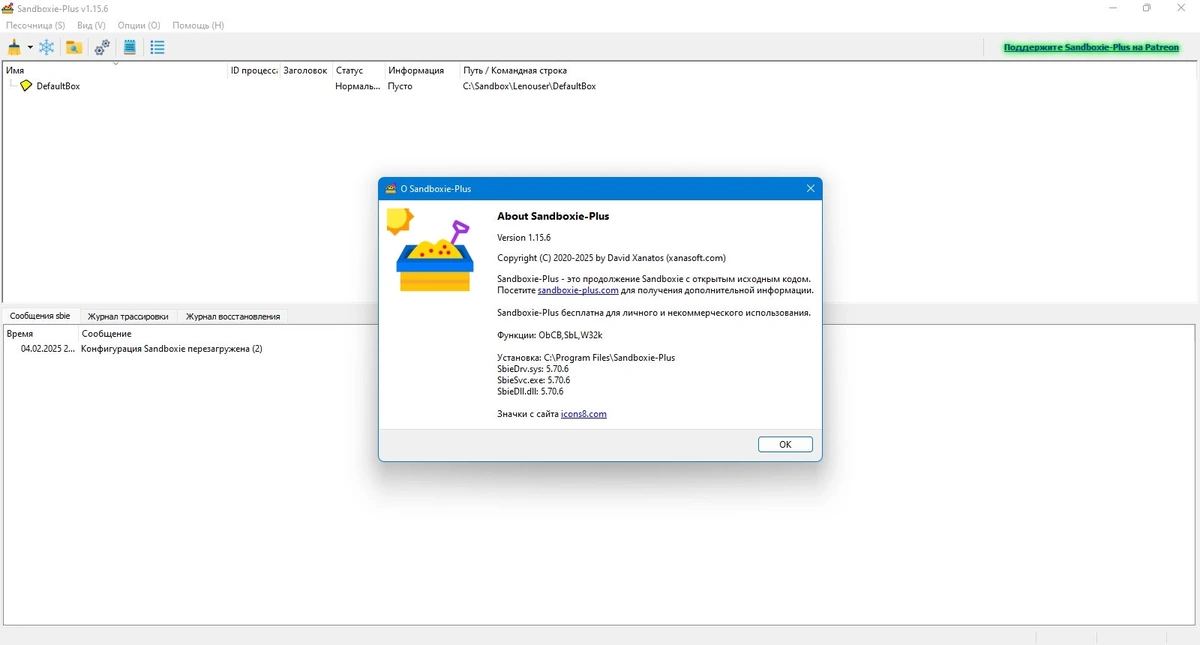Switch to the Журнал восстановления tab
Viewport: 1200px width, 645px height.
pyautogui.click(x=233, y=316)
